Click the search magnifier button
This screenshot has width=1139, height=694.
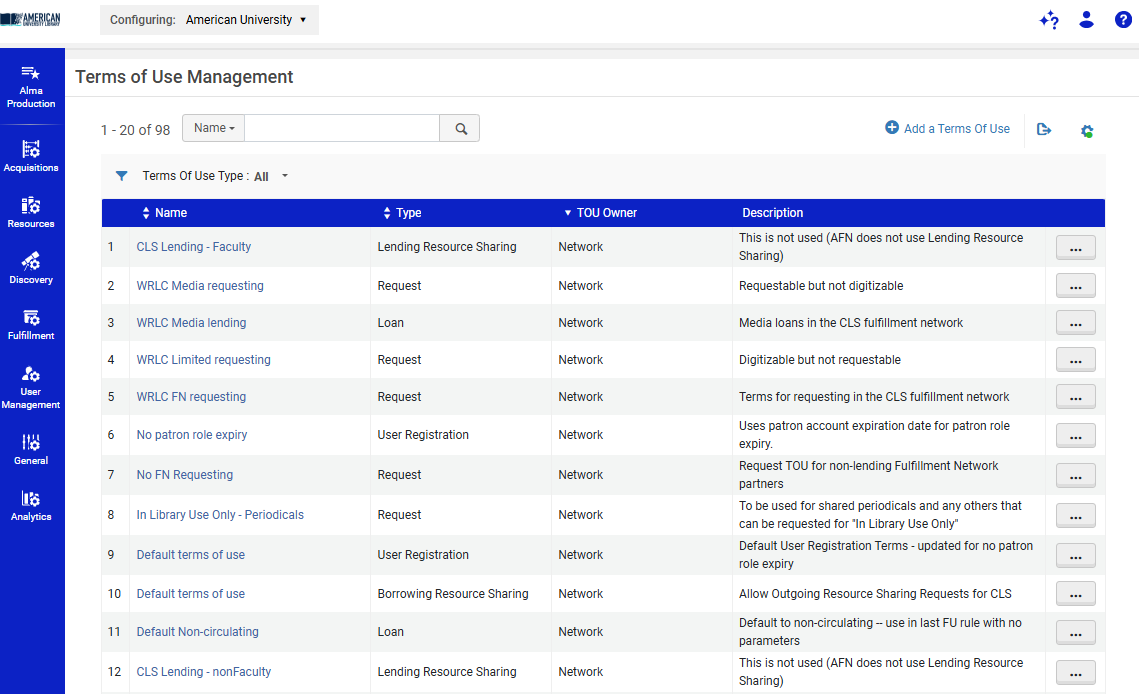tap(460, 128)
